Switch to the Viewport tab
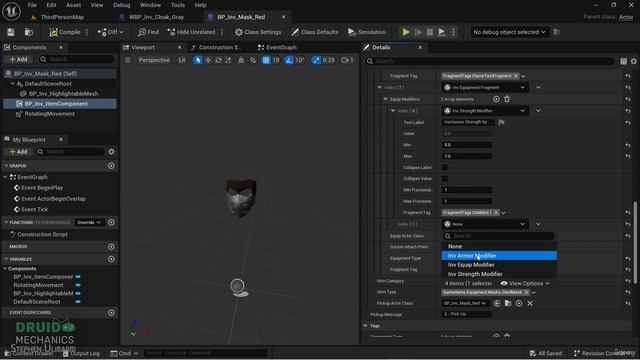This screenshot has width=640, height=360. point(143,47)
